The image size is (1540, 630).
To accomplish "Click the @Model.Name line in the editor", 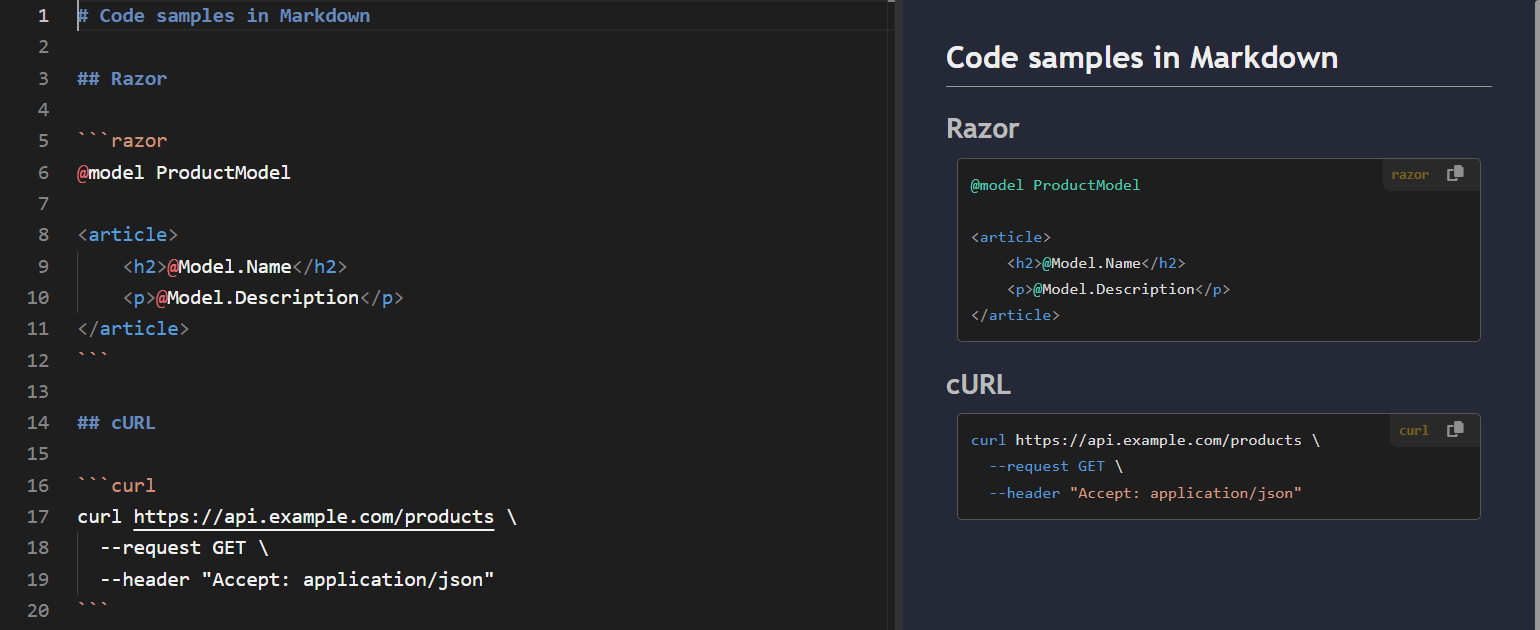I will tap(235, 266).
